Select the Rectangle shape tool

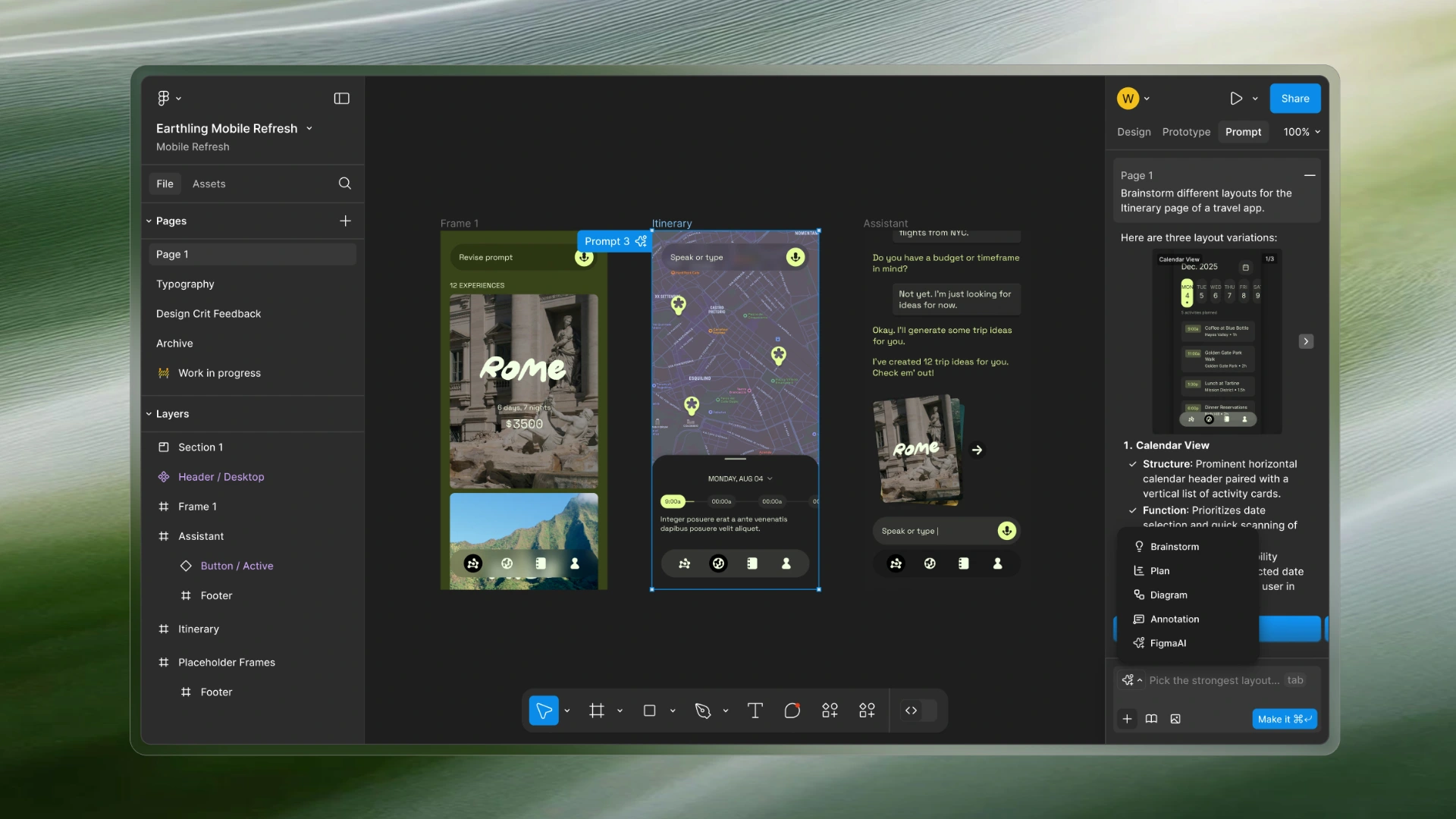(x=649, y=711)
